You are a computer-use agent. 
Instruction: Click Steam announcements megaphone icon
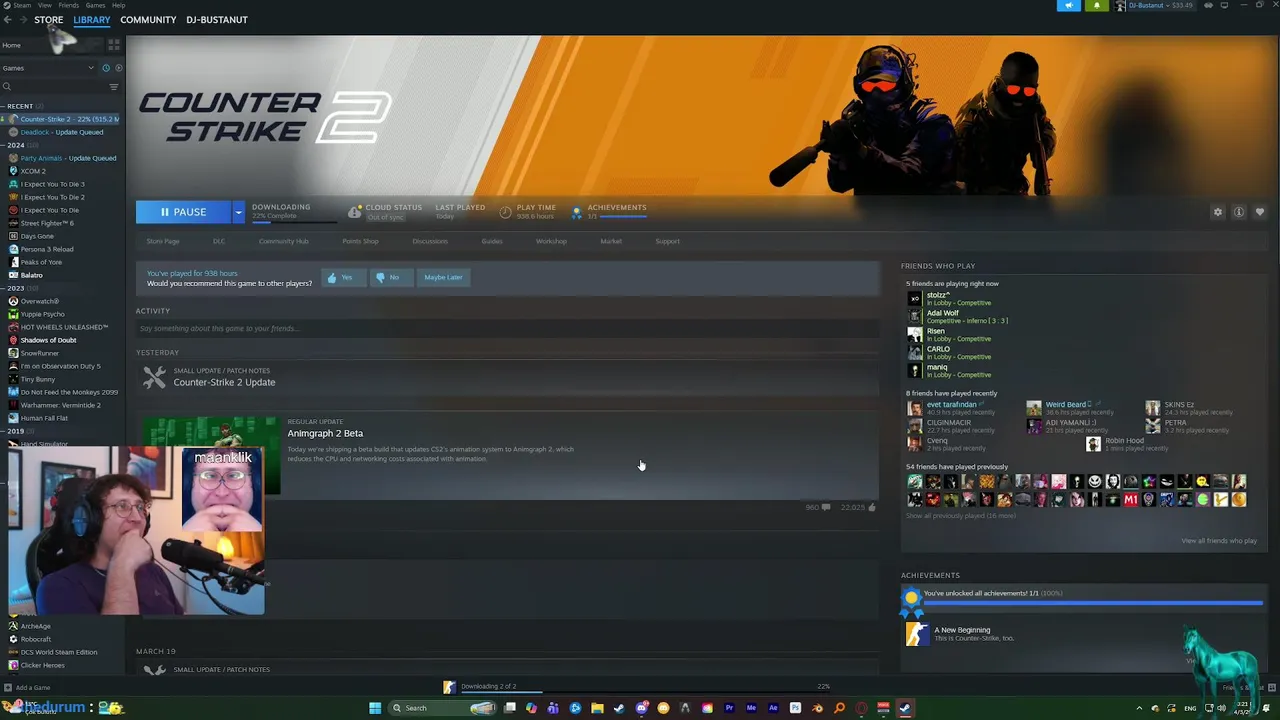pos(1069,6)
